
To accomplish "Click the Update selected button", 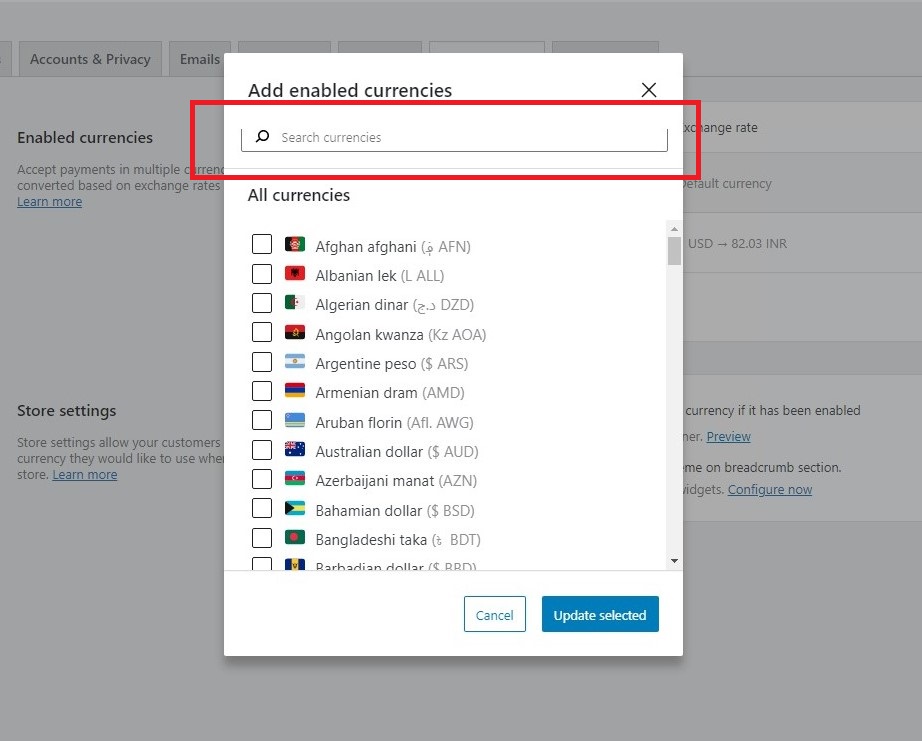I will tap(600, 614).
